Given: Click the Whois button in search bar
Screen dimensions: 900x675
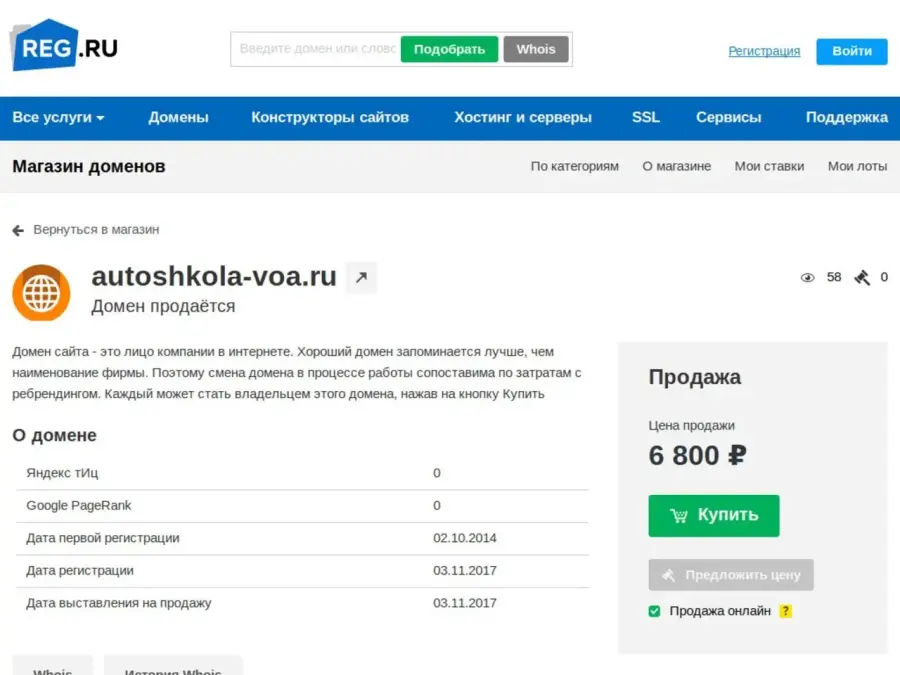Looking at the screenshot, I should point(535,49).
